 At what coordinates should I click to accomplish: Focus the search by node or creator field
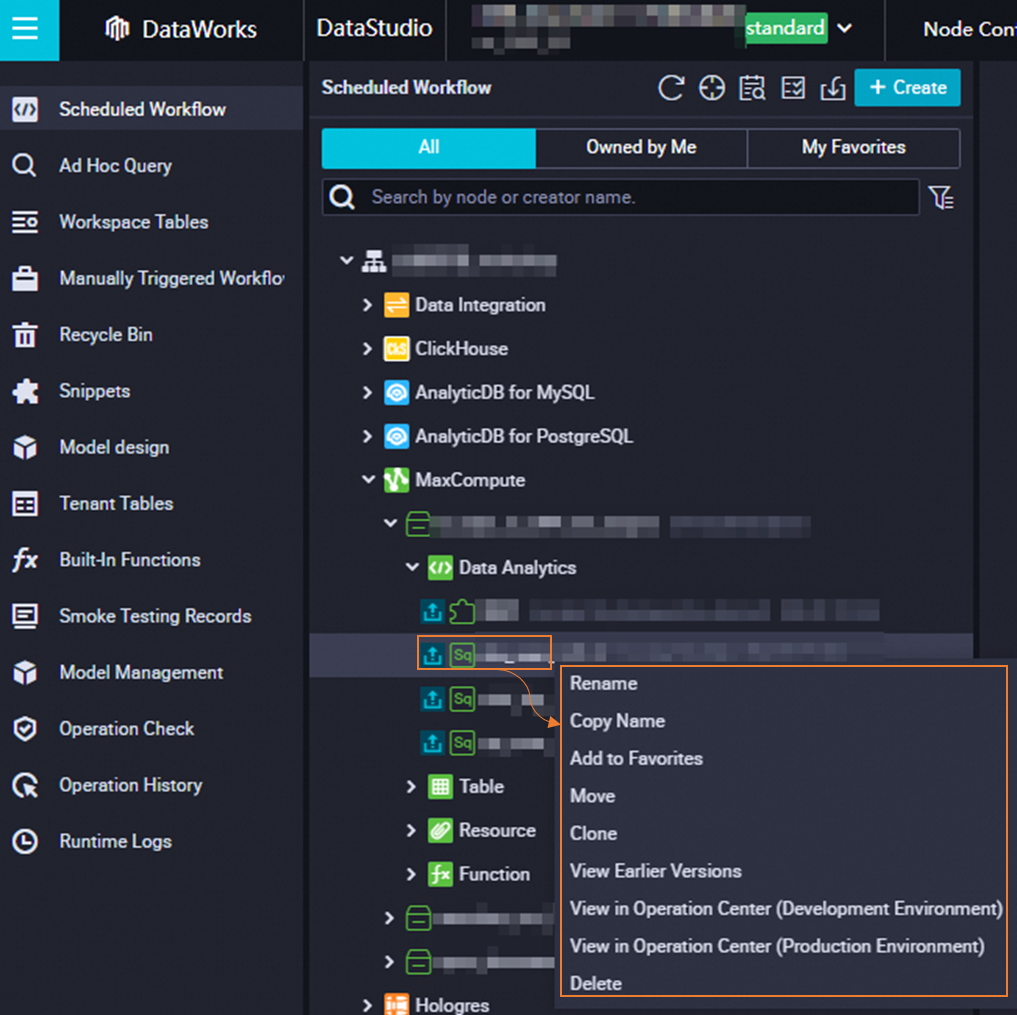(621, 197)
